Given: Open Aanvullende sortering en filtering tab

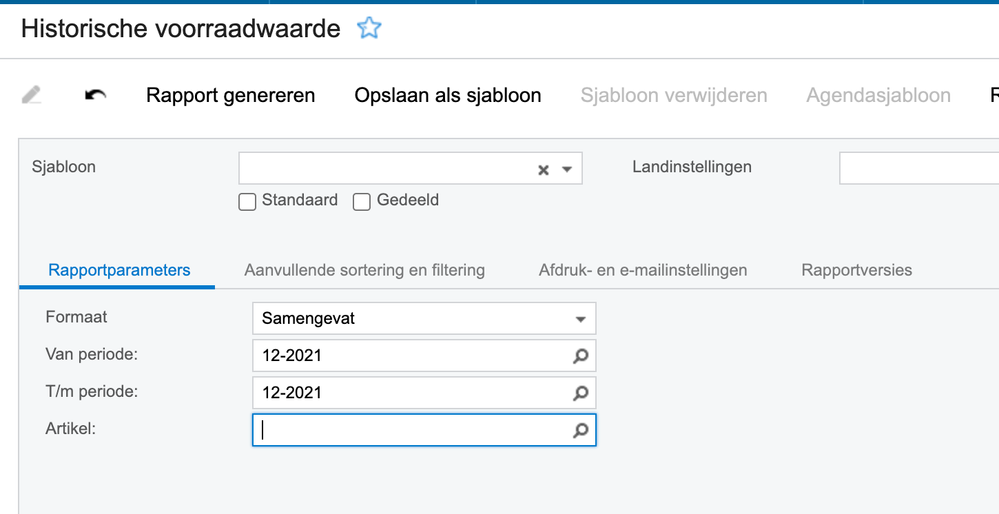Looking at the screenshot, I should (364, 270).
